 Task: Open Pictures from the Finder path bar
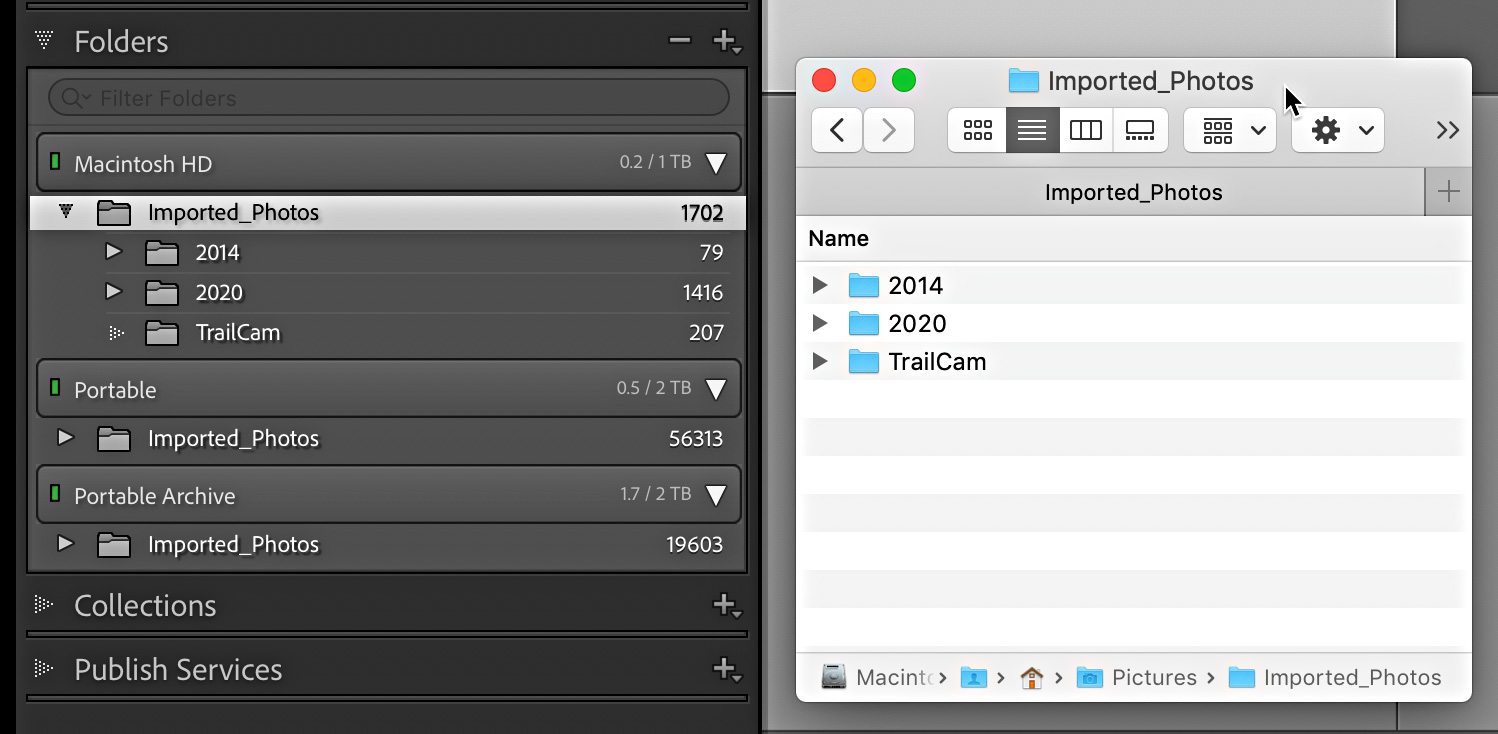1155,677
